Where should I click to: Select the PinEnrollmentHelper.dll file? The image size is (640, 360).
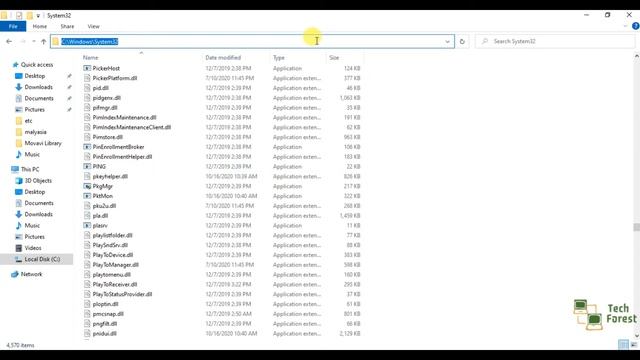click(x=122, y=157)
